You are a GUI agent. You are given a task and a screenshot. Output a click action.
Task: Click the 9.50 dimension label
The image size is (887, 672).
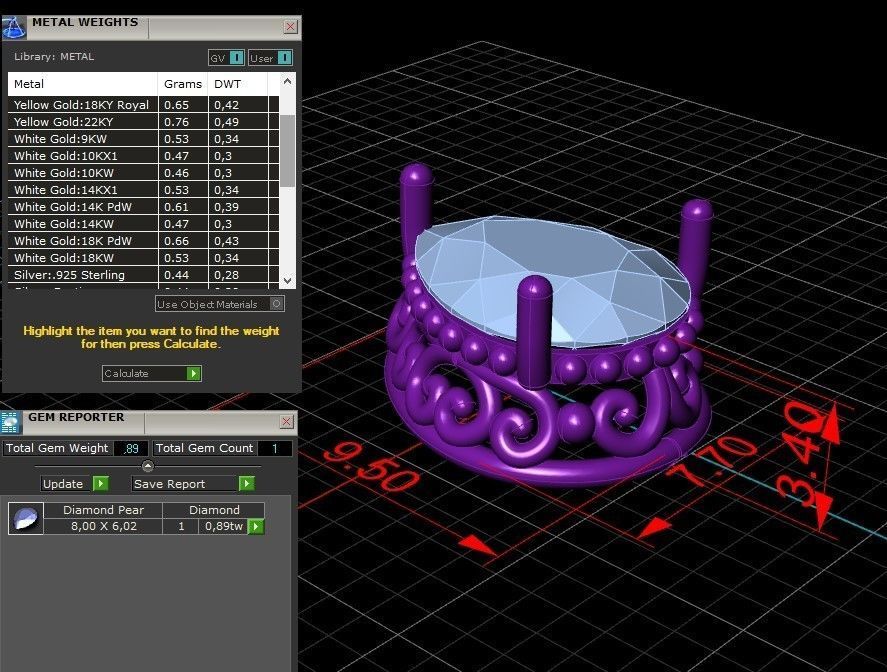point(371,468)
